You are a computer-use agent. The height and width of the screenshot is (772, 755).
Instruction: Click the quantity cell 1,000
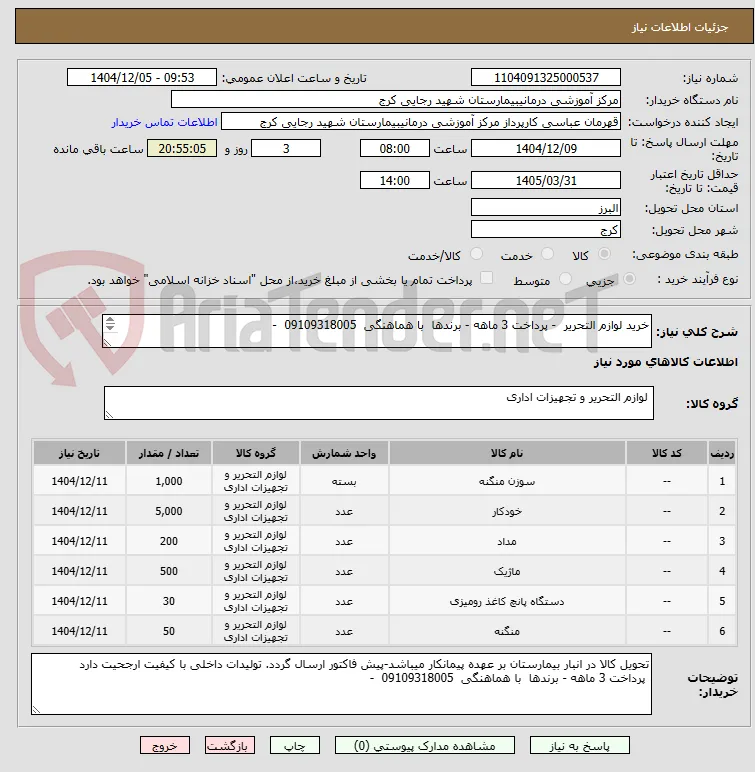[169, 481]
